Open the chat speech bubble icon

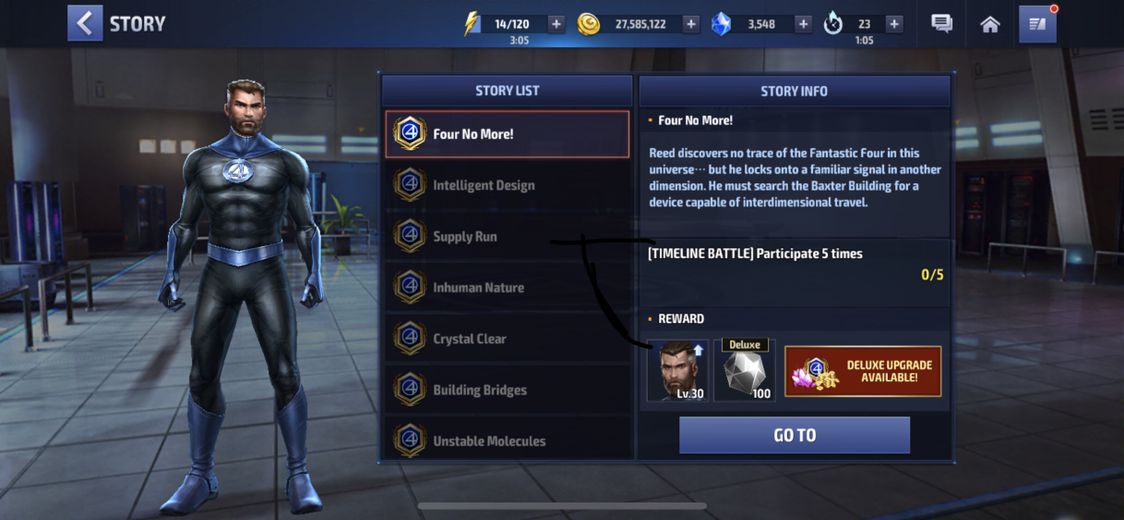click(x=941, y=24)
